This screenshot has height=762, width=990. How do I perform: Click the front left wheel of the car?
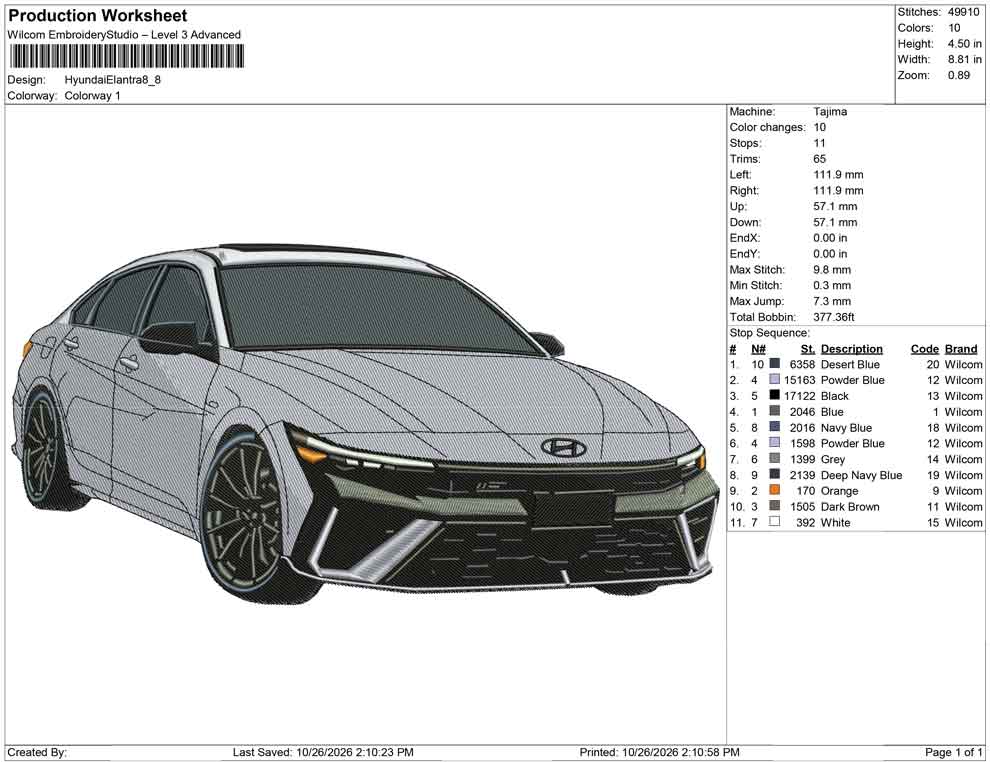tap(243, 515)
